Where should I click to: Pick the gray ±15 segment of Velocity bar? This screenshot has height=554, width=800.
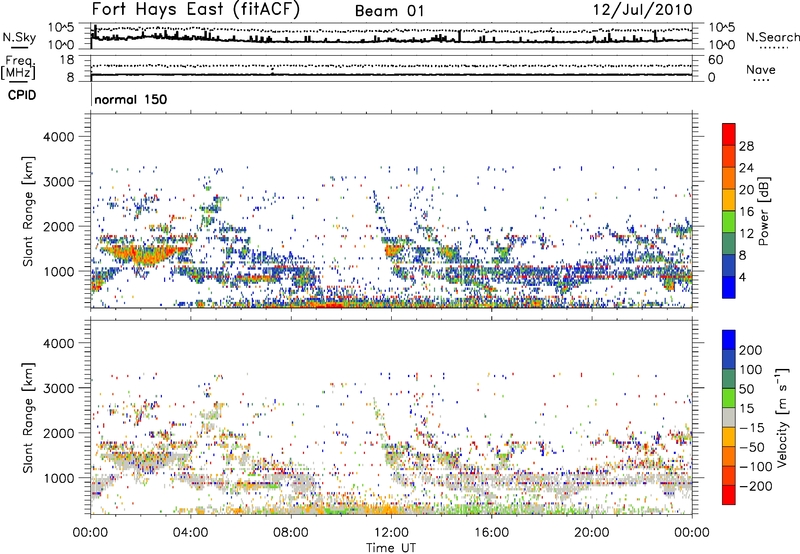[x=729, y=417]
